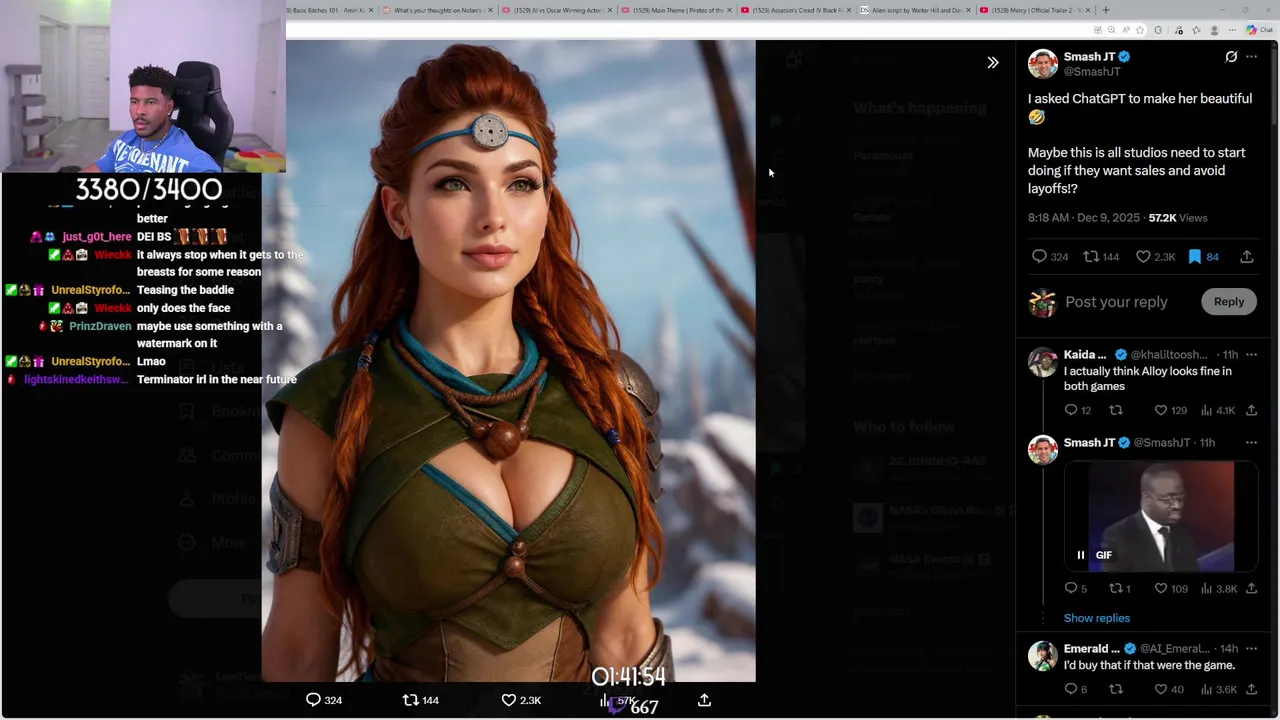Click the Smash JT name on GIF reply
The width and height of the screenshot is (1280, 720).
tap(1089, 443)
